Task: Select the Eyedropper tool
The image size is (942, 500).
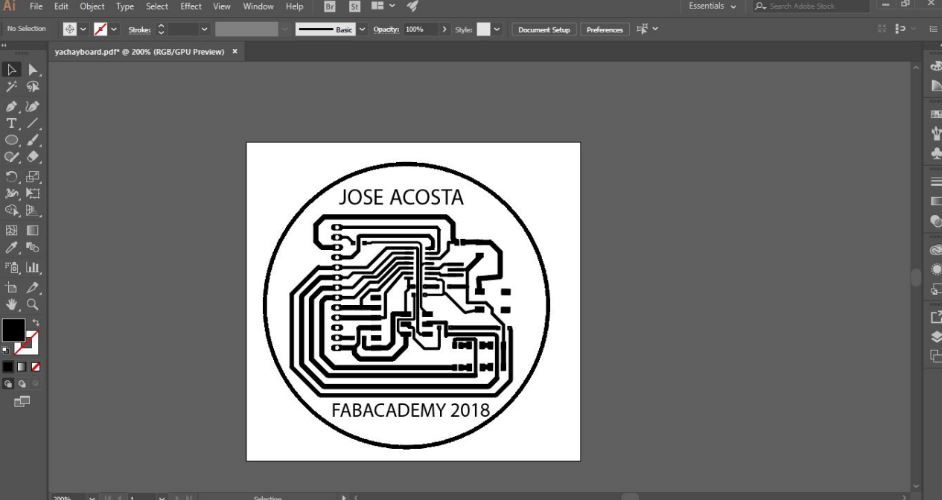Action: coord(11,248)
